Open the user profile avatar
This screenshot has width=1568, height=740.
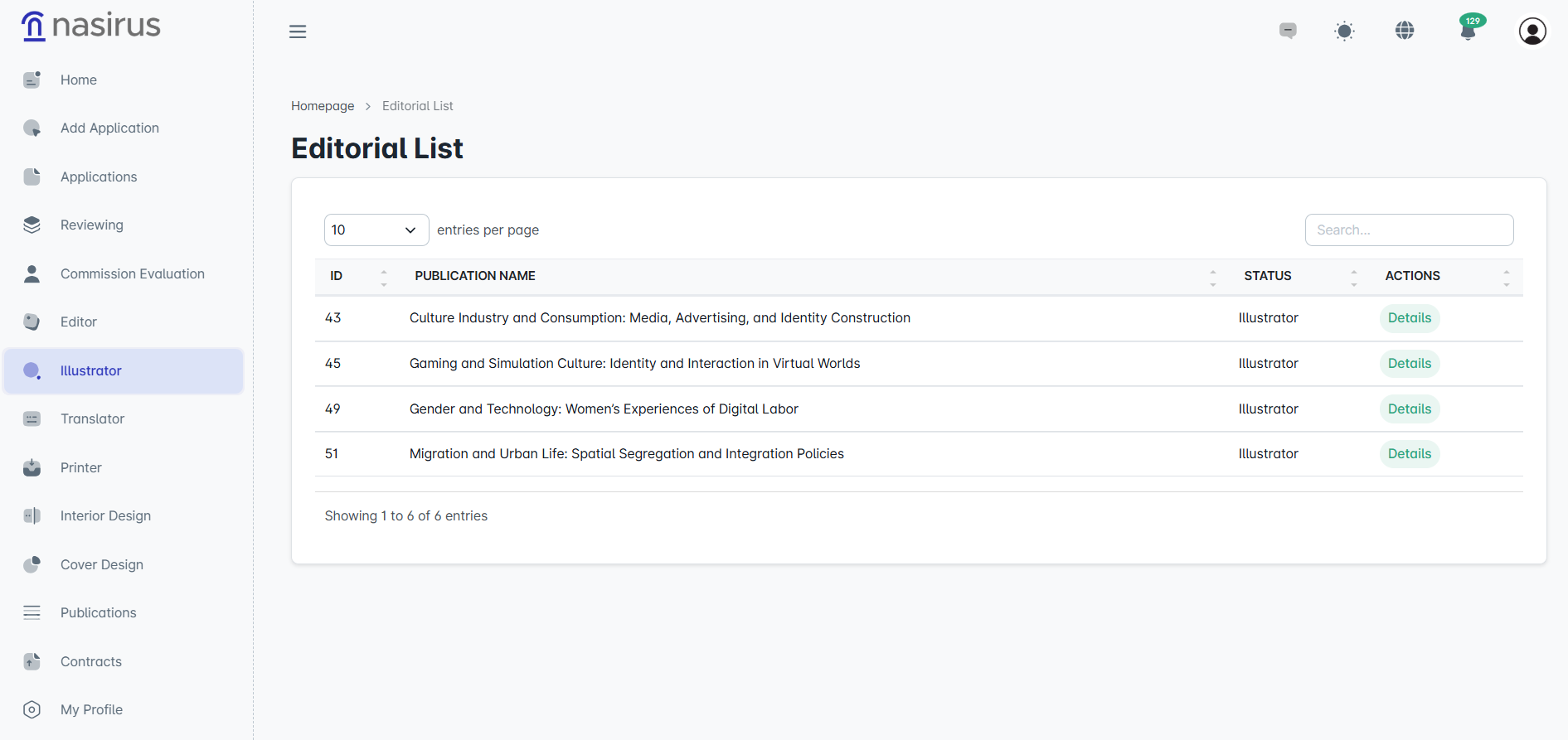tap(1532, 31)
